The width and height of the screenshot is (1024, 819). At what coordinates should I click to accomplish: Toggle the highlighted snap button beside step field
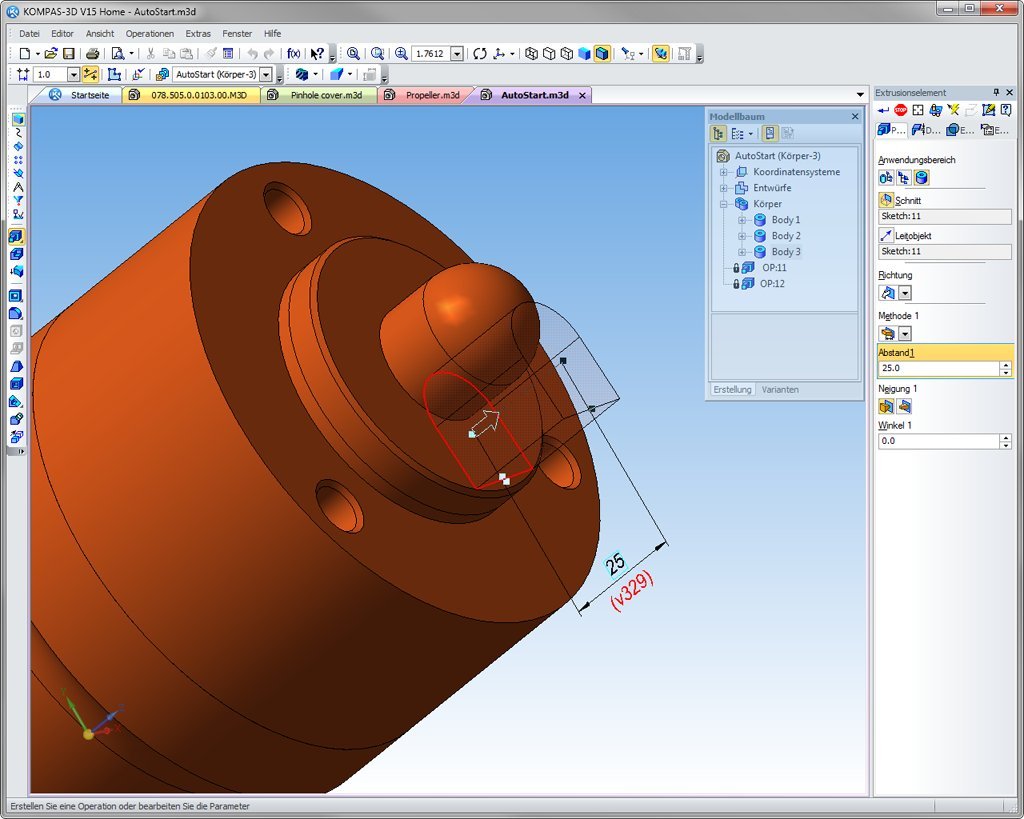tap(90, 74)
